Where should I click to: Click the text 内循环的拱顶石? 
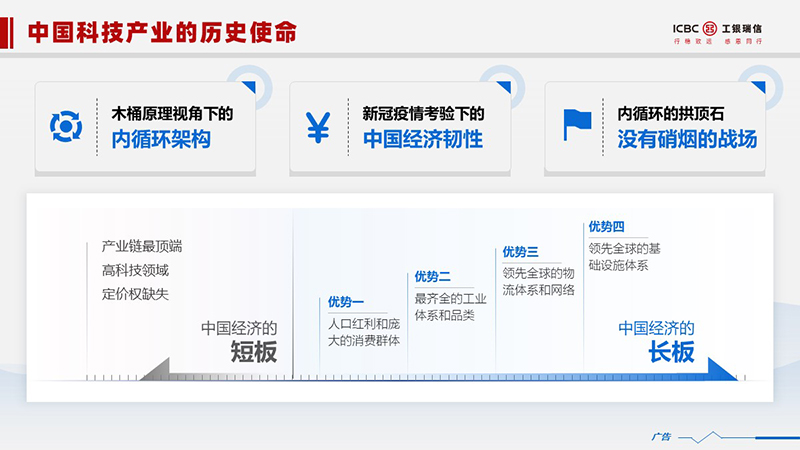(670, 114)
